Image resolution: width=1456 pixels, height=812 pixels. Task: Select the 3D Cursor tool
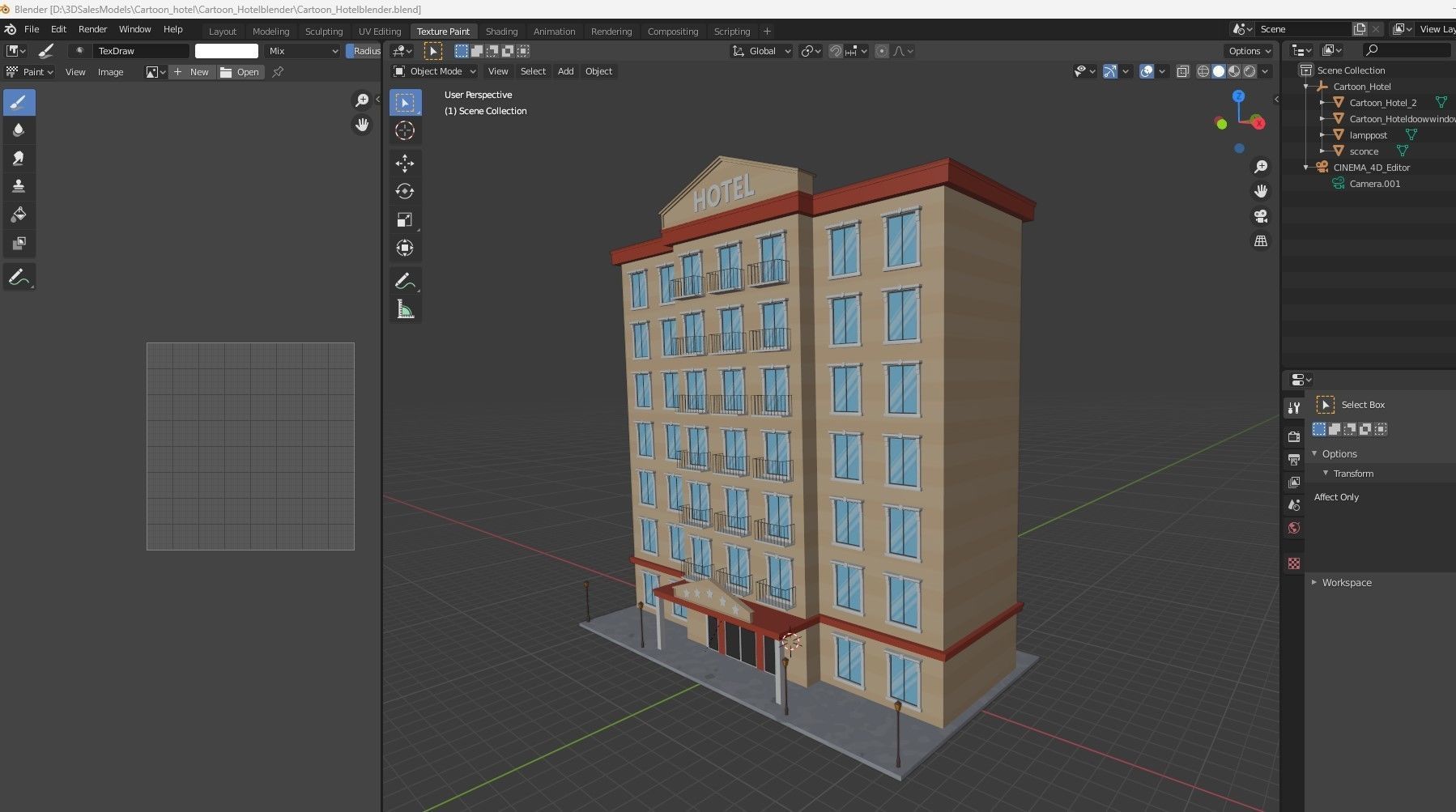point(405,130)
